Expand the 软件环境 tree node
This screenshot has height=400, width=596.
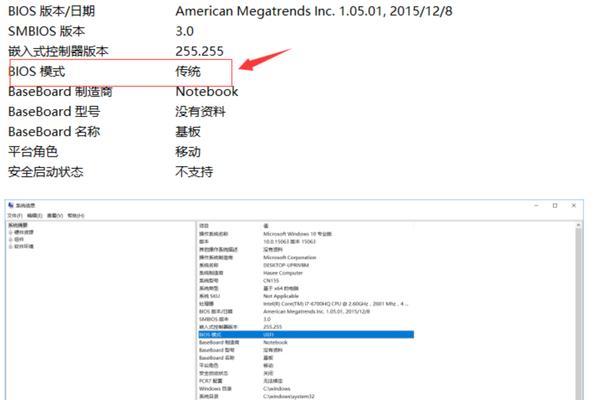click(x=11, y=247)
